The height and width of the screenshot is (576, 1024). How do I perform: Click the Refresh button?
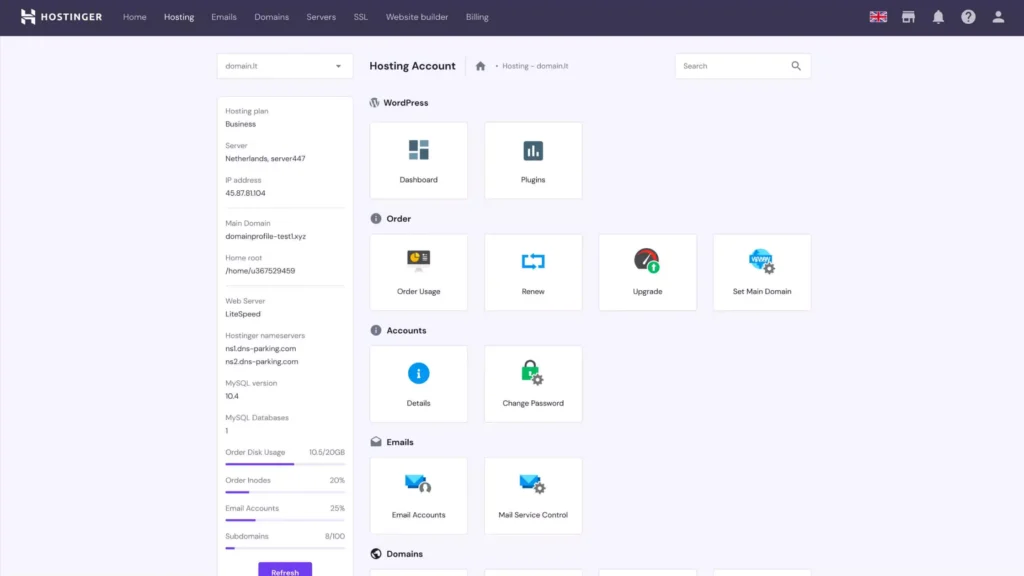pos(285,569)
